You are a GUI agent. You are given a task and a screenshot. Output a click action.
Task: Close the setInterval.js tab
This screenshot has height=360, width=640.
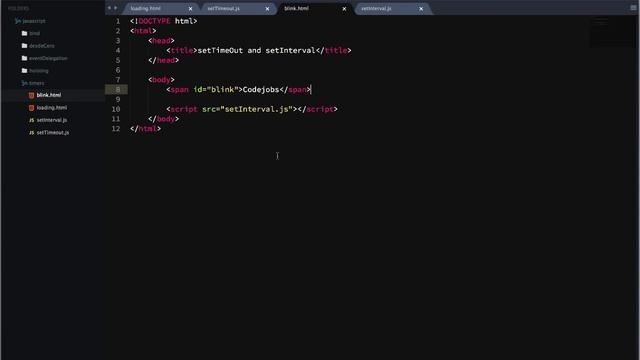coord(421,9)
